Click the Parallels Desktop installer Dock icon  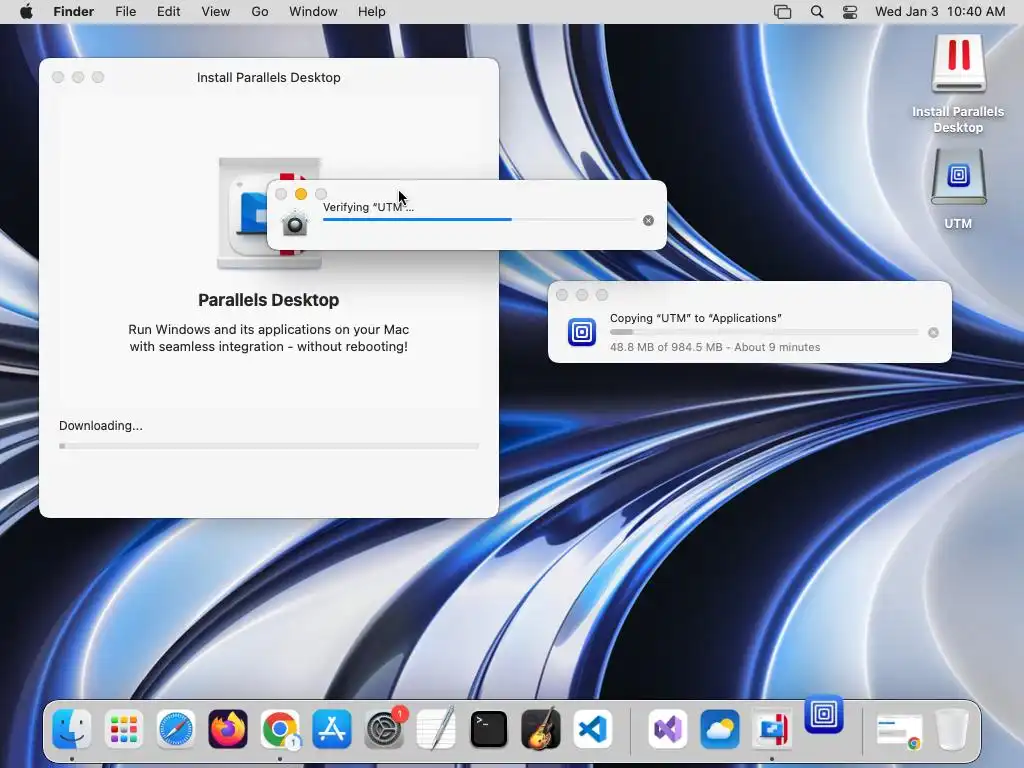(x=772, y=729)
